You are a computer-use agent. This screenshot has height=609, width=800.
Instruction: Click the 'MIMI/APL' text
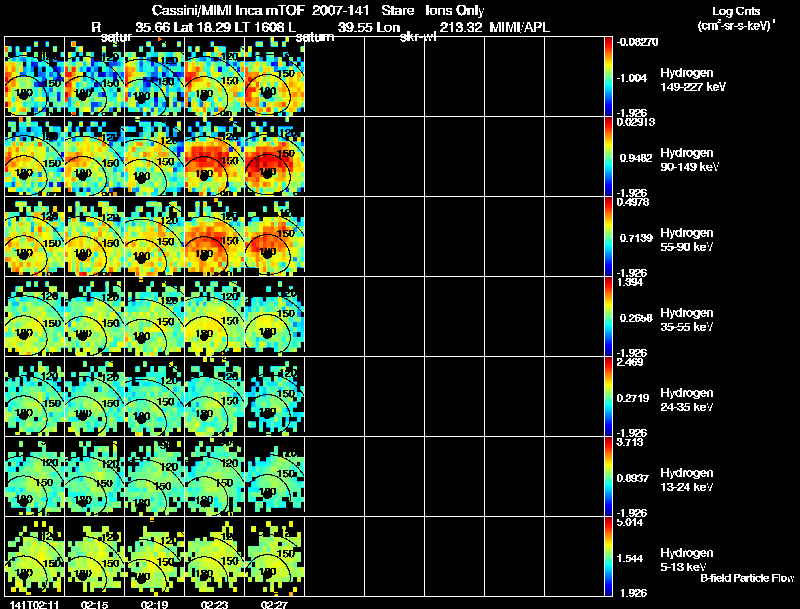coord(519,27)
